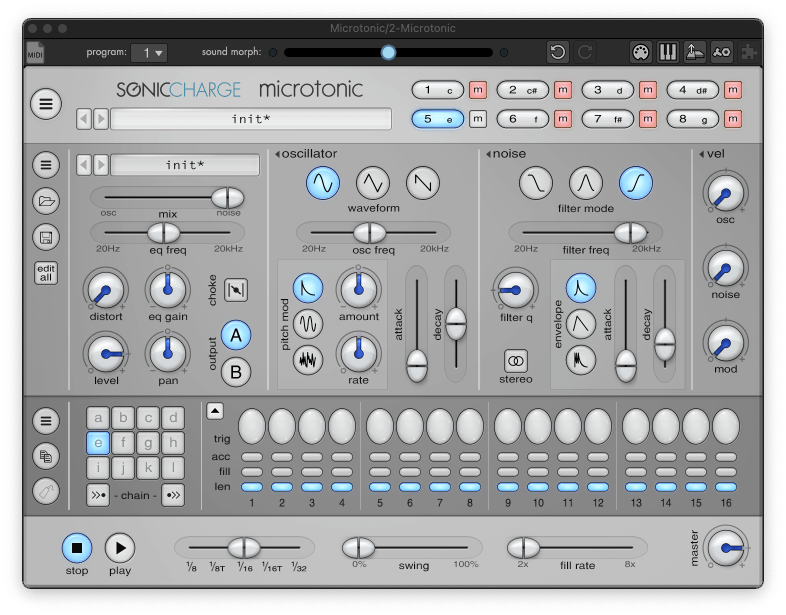The image size is (786, 615).
Task: Click the choke button
Action: [236, 289]
